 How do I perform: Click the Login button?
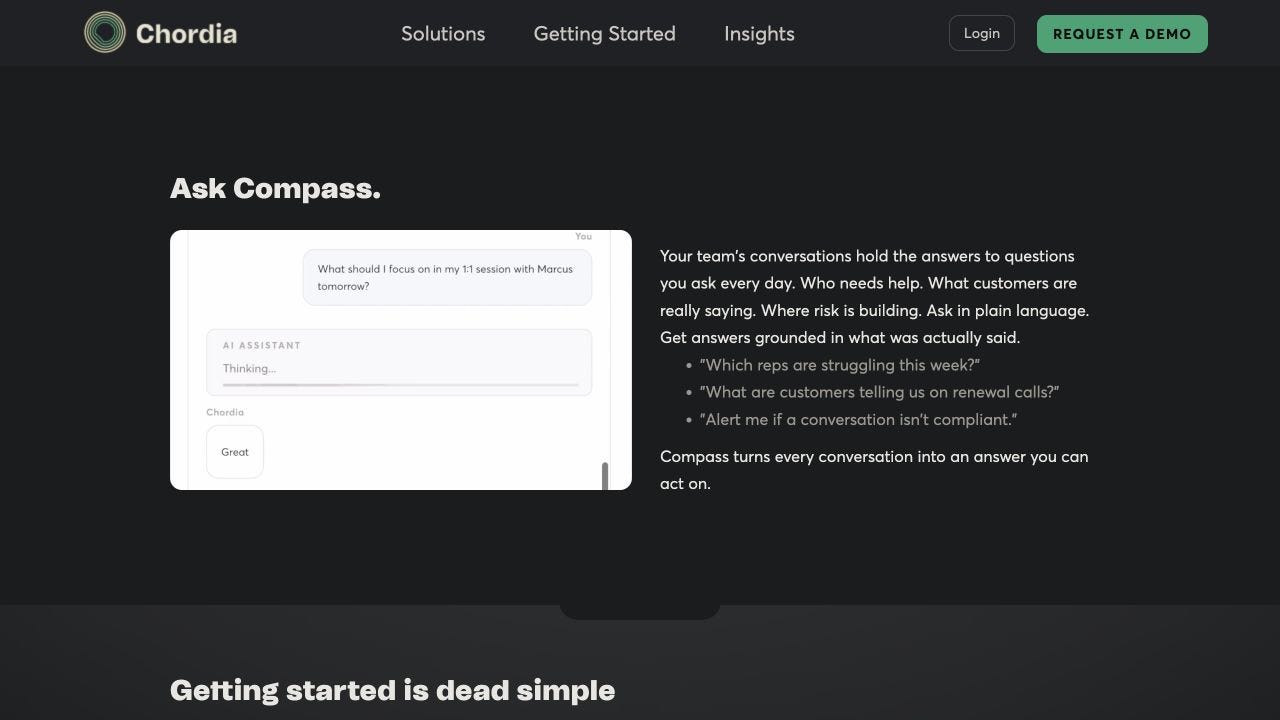(x=982, y=33)
